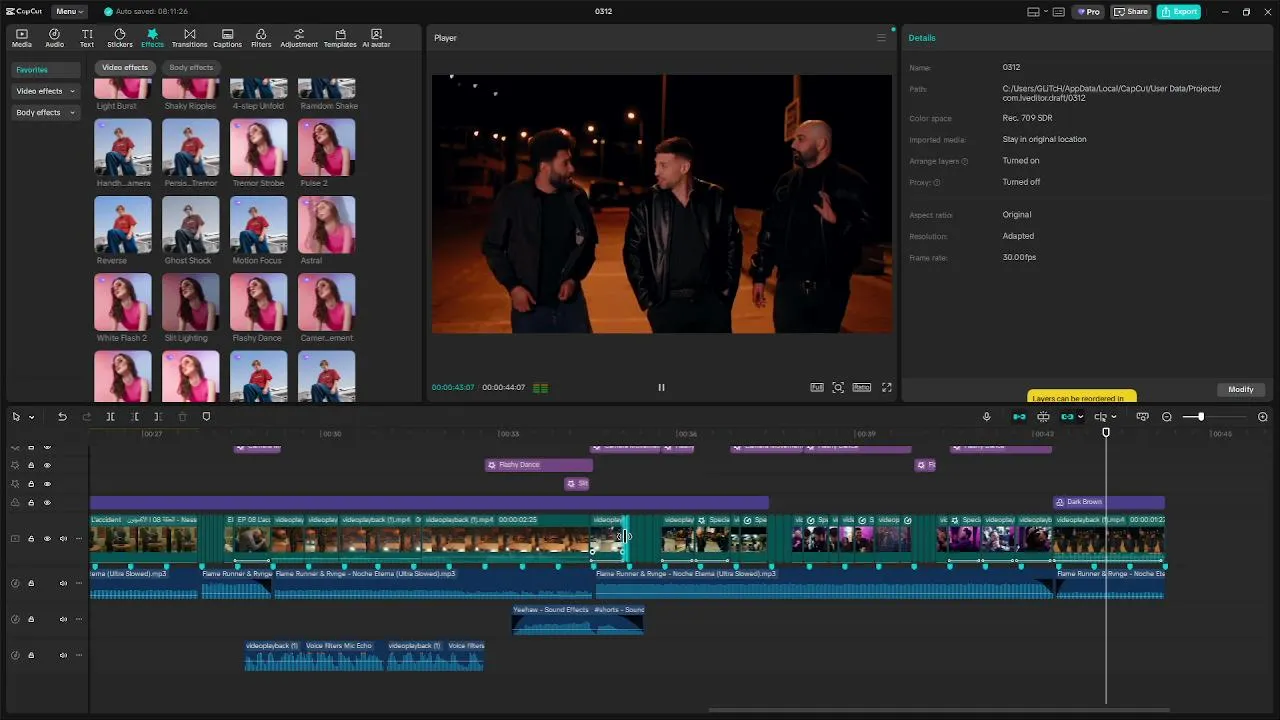Open the preview zoom scan icon
1280x720 pixels.
[x=838, y=388]
